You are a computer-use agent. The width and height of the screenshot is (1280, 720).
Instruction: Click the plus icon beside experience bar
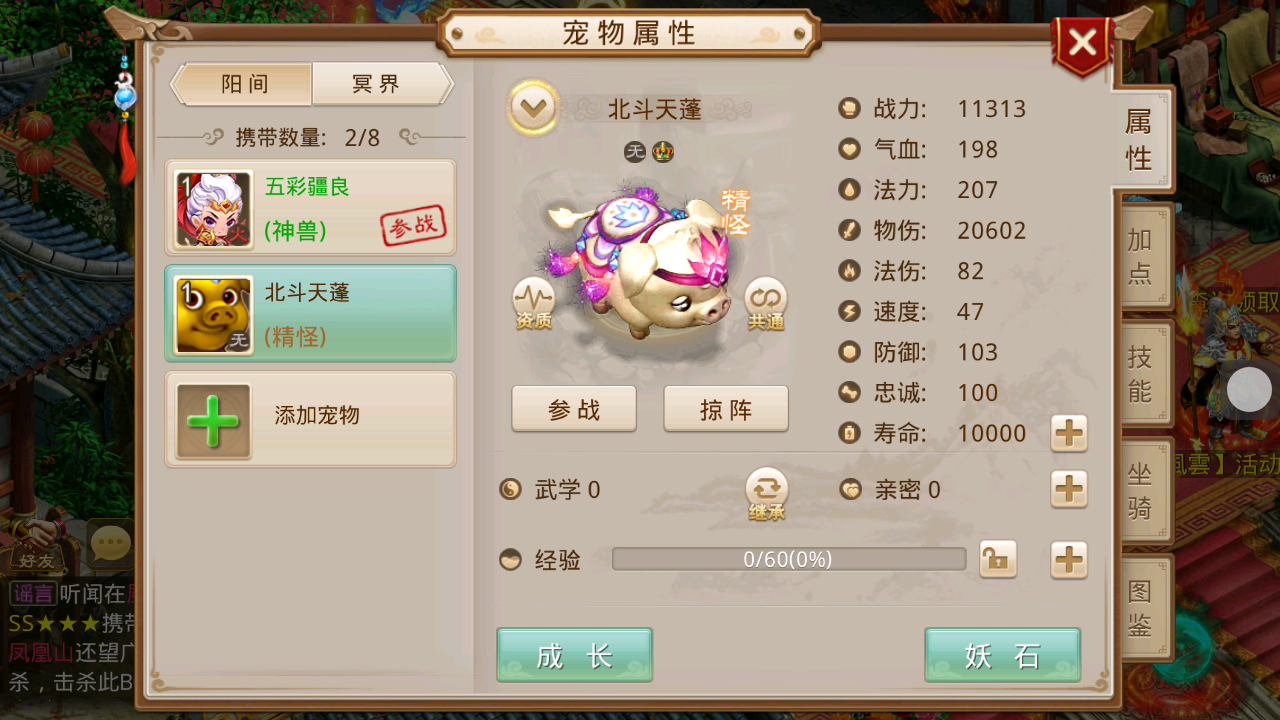(1069, 560)
